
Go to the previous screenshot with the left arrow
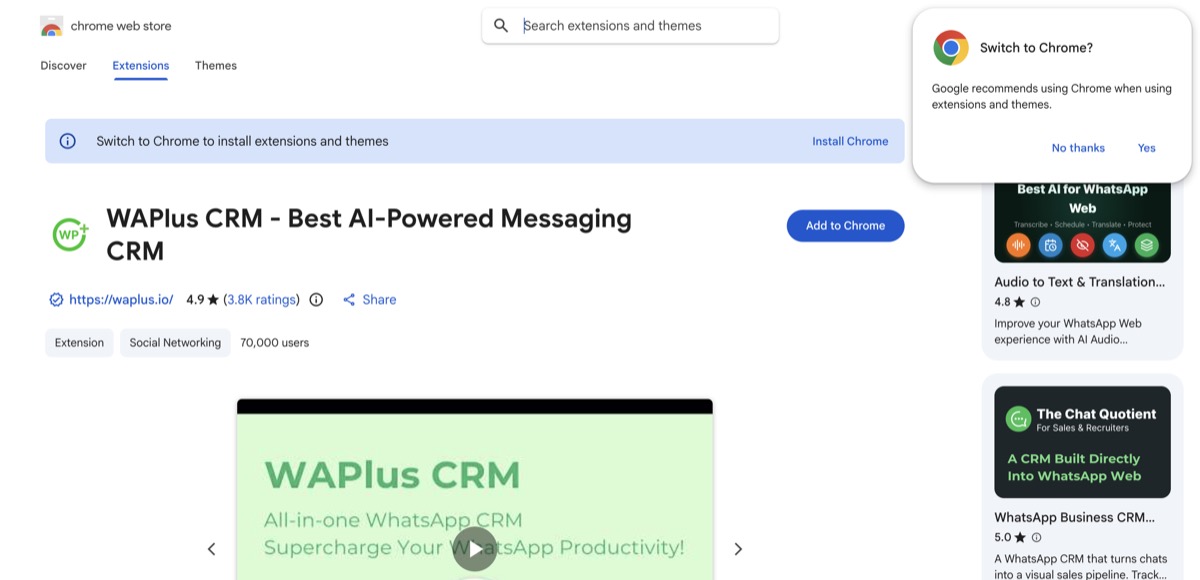pos(212,549)
